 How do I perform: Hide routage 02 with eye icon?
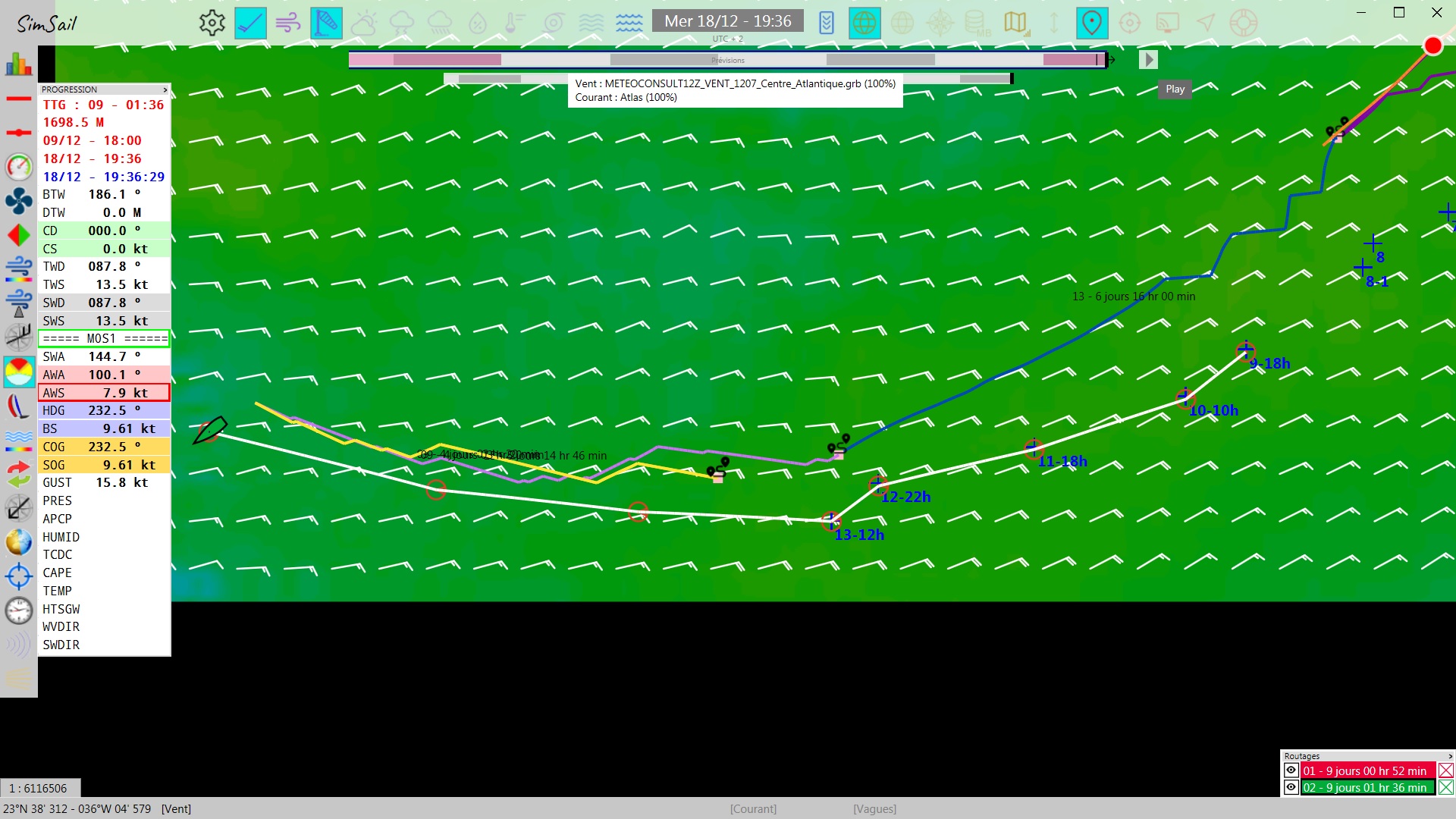tap(1291, 787)
